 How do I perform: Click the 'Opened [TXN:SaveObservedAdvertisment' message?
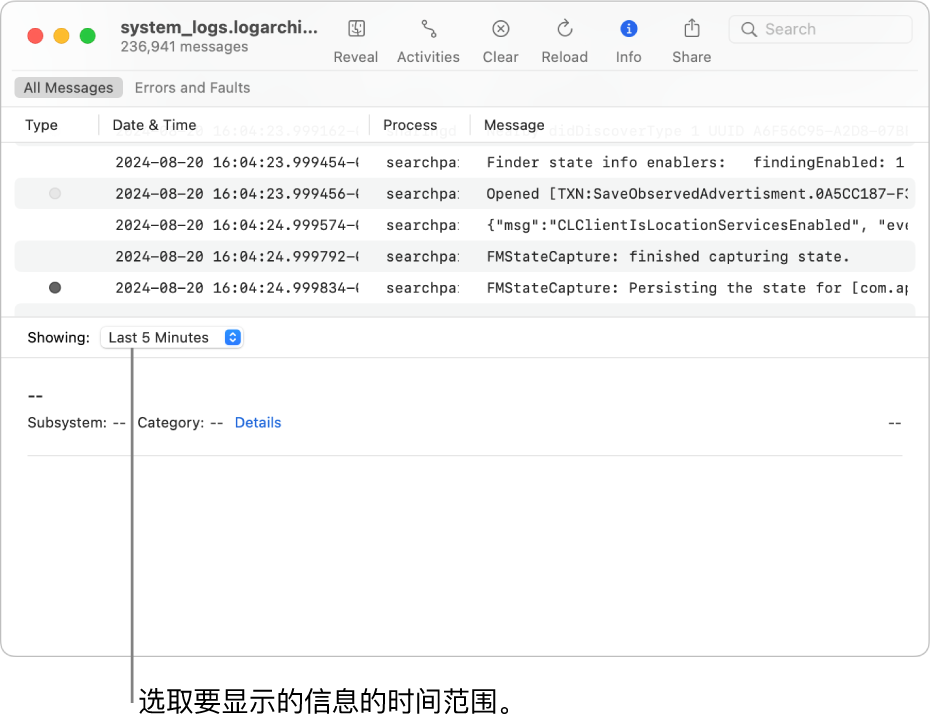(697, 194)
